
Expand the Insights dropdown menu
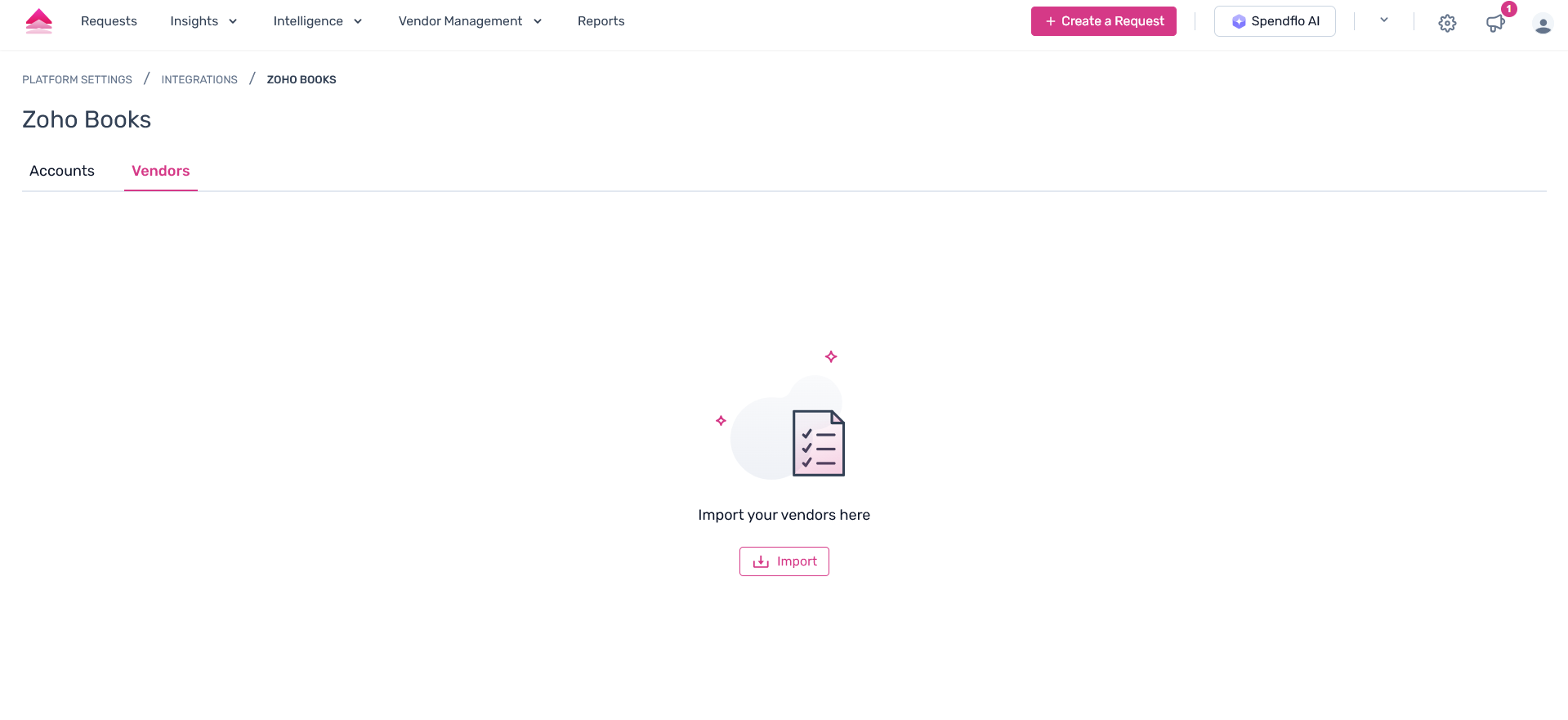pos(203,21)
